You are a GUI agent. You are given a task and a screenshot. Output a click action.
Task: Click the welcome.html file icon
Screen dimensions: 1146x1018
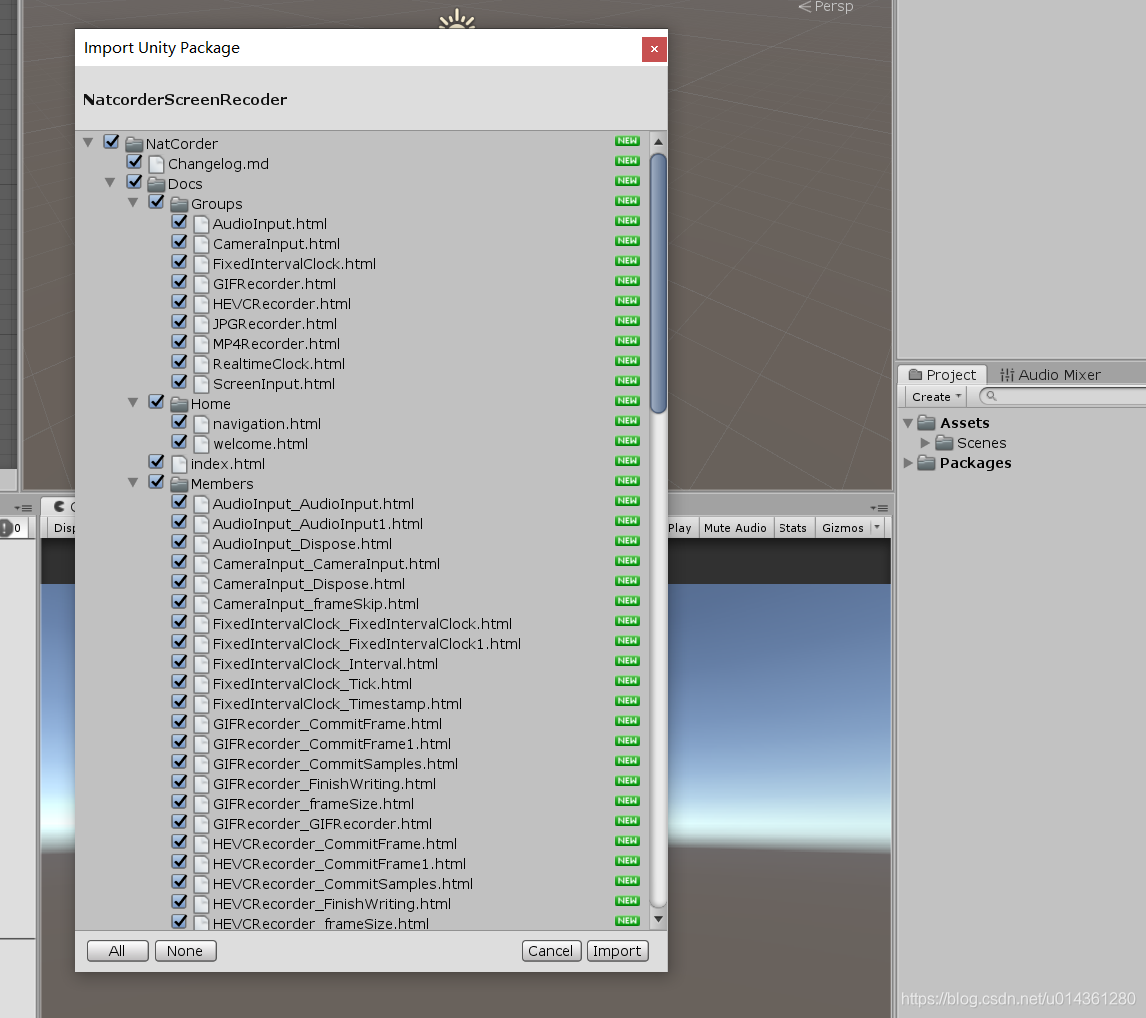(201, 444)
